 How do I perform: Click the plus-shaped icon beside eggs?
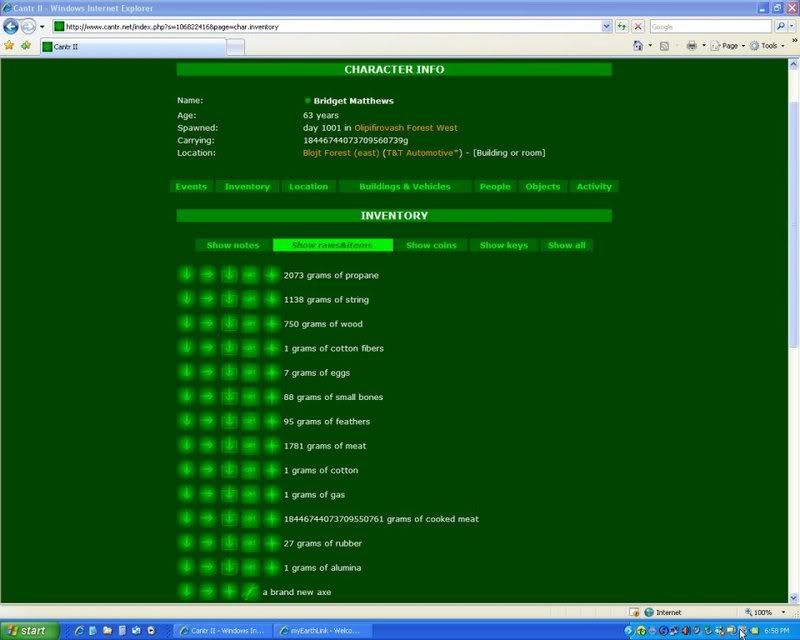click(x=272, y=373)
